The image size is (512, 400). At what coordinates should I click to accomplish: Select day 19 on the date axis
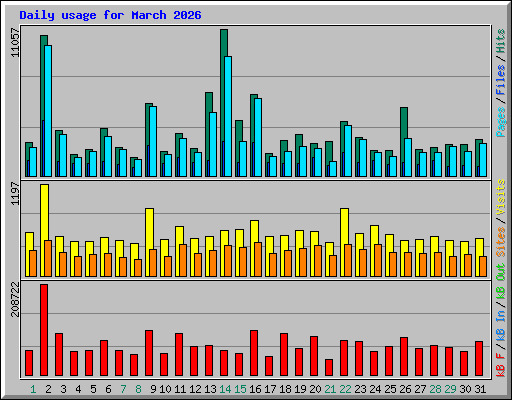(x=300, y=389)
